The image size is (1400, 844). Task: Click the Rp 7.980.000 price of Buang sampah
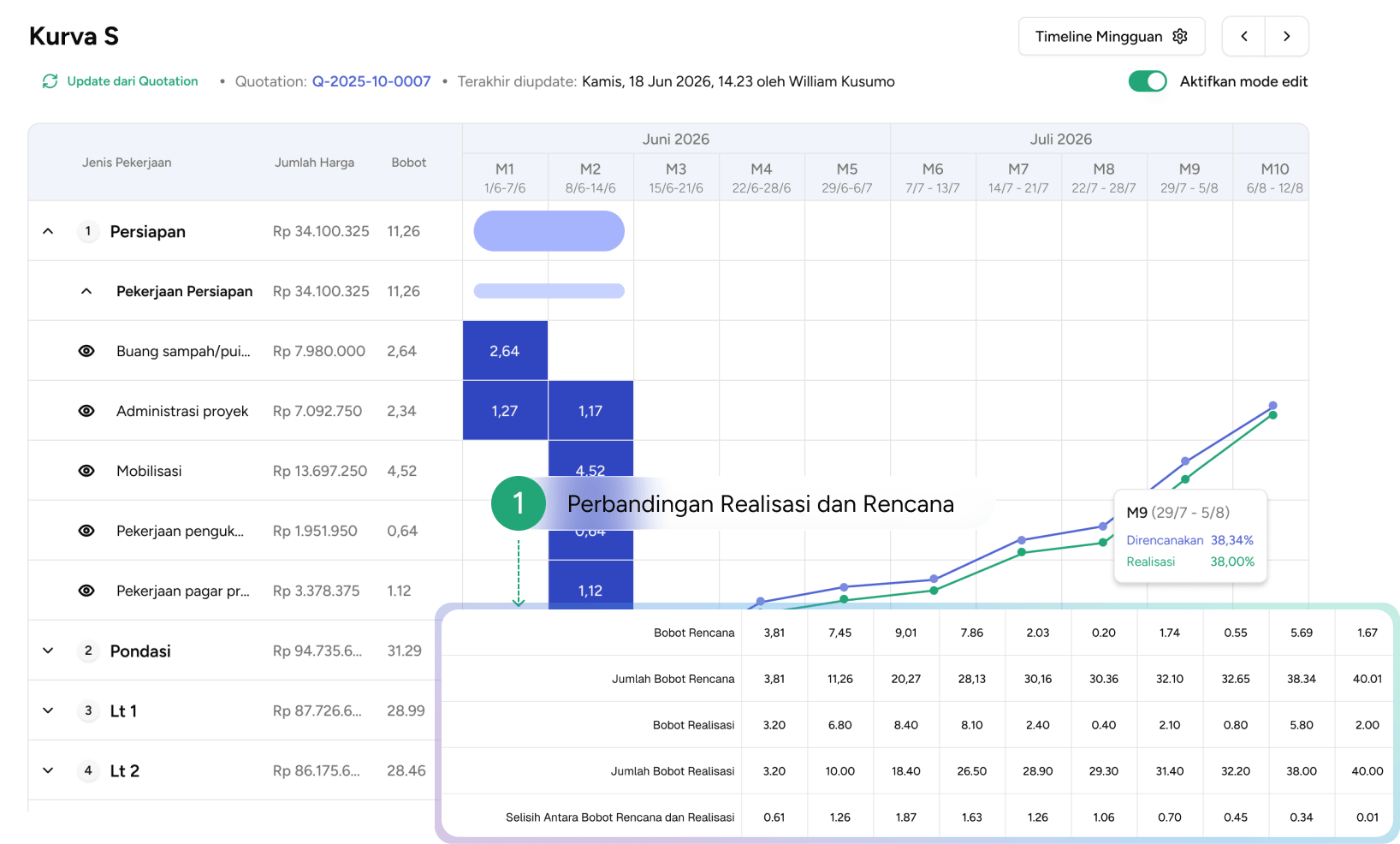coord(319,351)
